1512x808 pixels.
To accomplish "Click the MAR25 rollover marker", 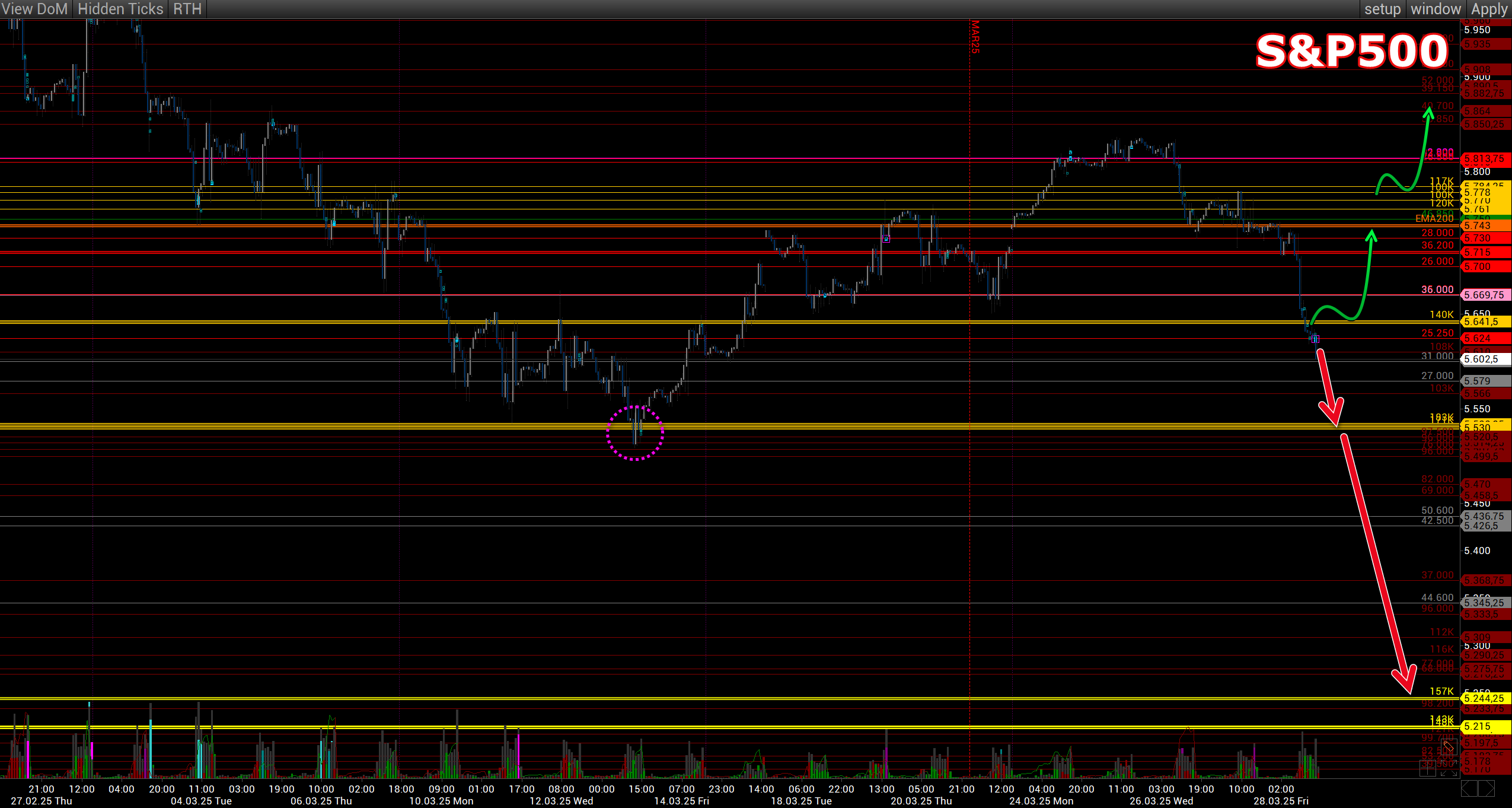I will click(x=975, y=37).
